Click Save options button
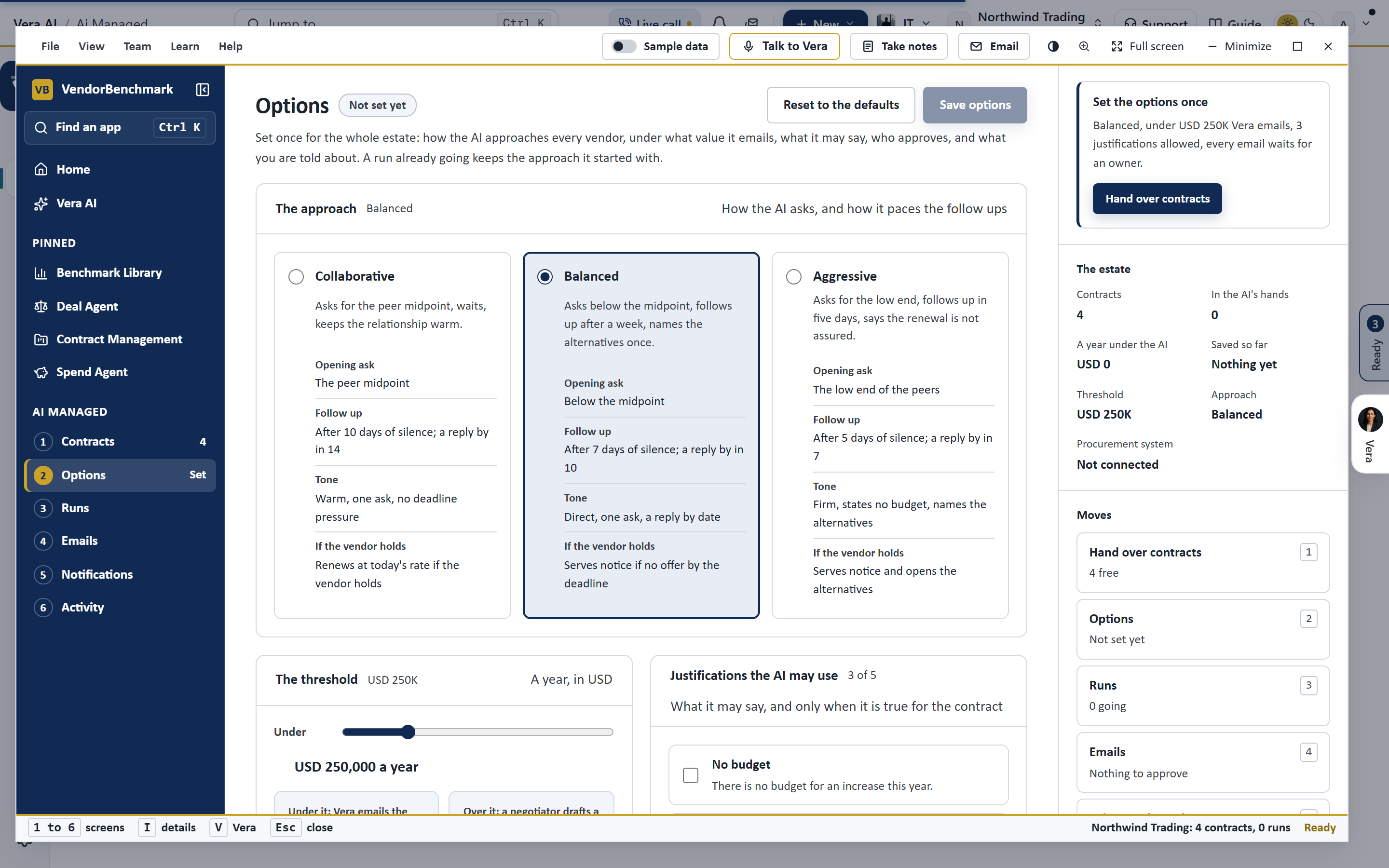This screenshot has height=868, width=1389. [975, 105]
